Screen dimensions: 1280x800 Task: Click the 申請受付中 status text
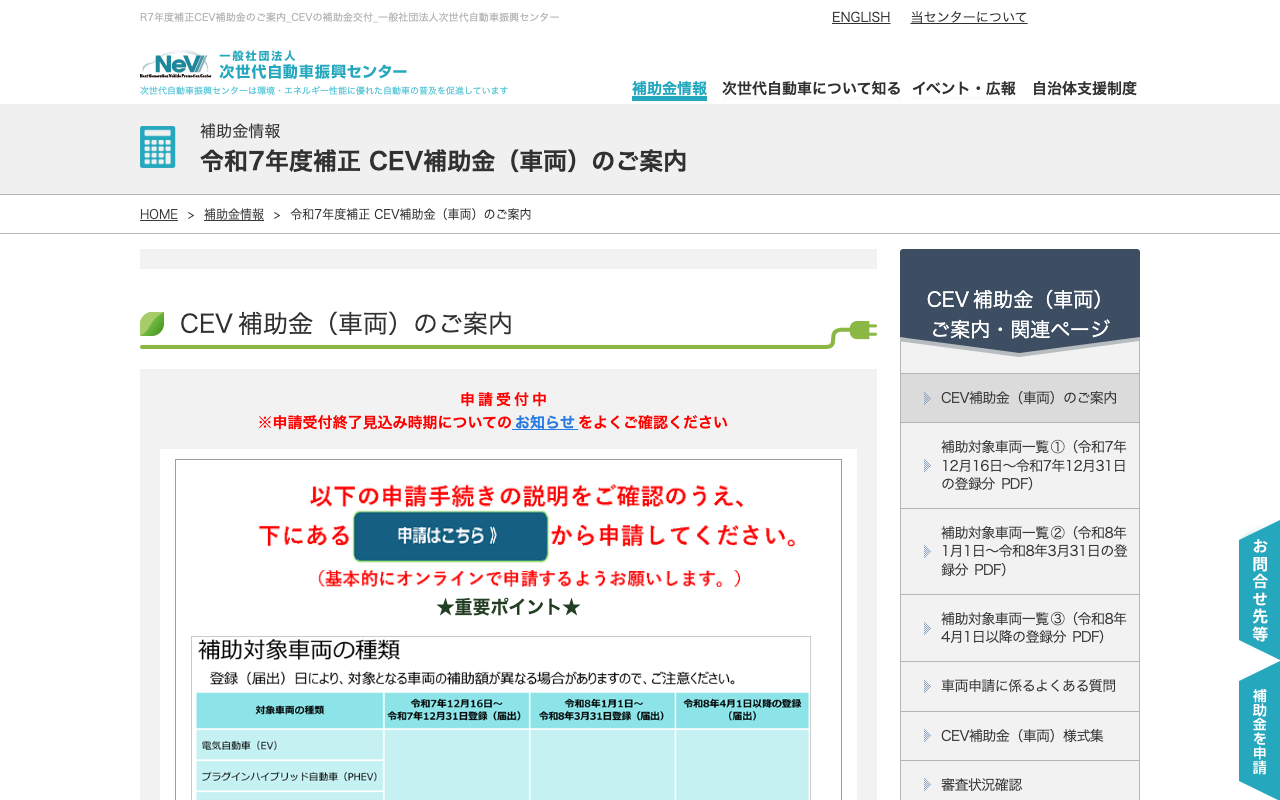click(x=504, y=399)
